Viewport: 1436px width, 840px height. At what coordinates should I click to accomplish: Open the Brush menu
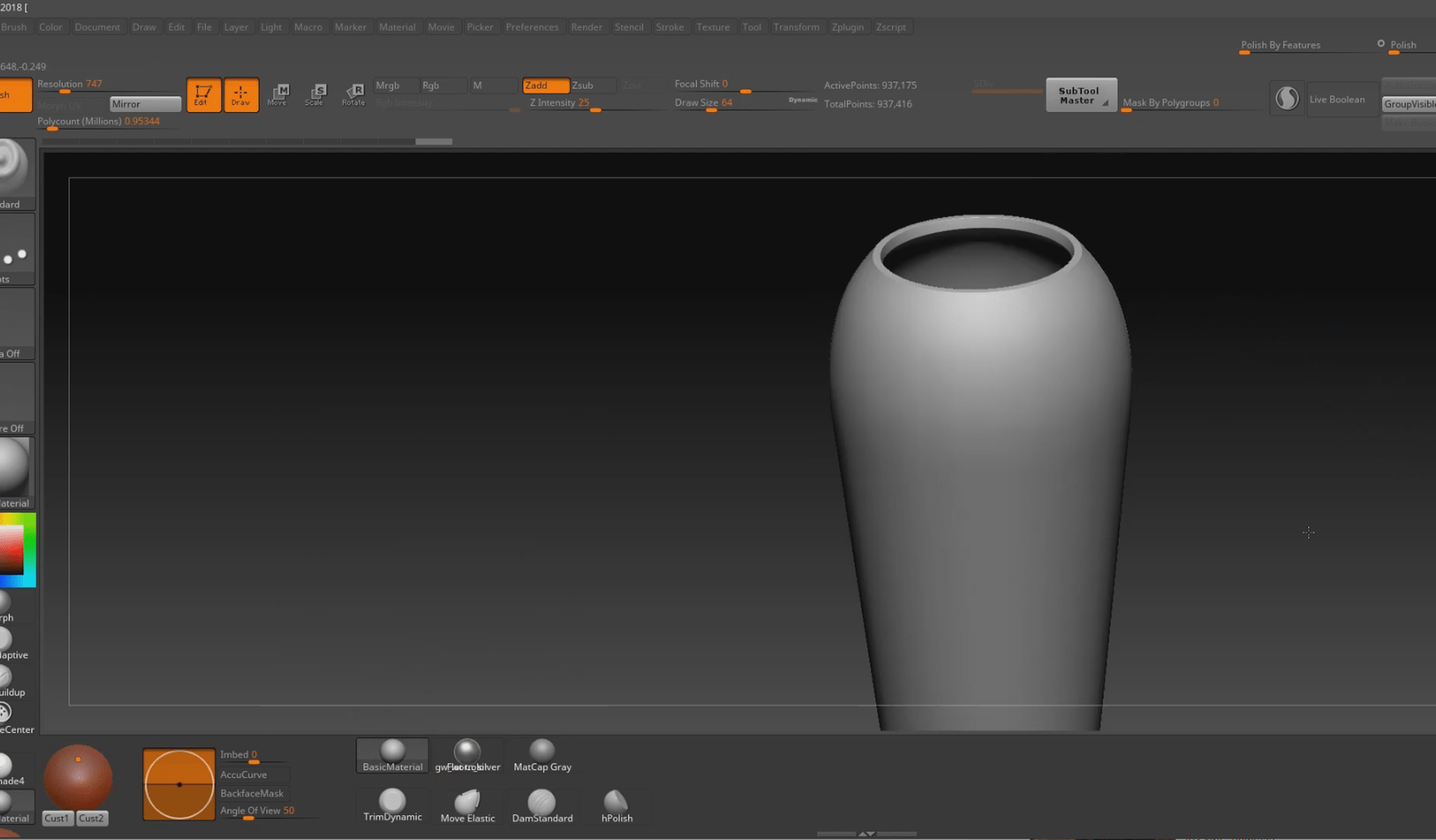pyautogui.click(x=14, y=26)
